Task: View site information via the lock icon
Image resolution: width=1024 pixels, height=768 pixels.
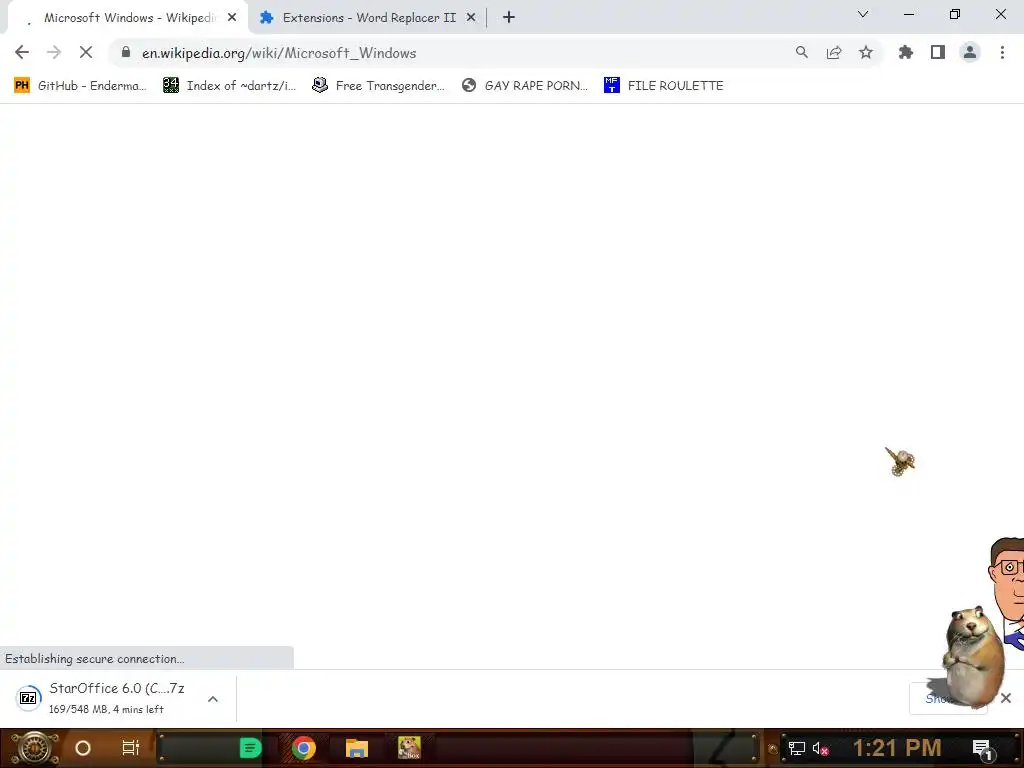Action: [x=126, y=52]
